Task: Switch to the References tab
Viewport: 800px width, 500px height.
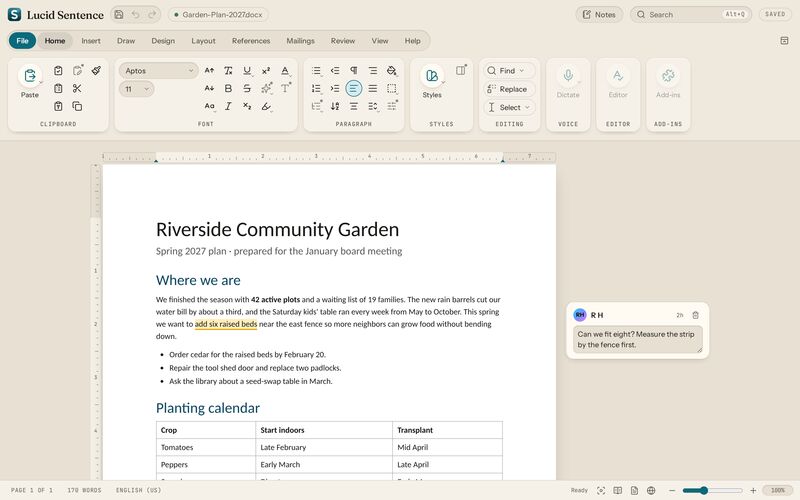Action: tap(251, 41)
